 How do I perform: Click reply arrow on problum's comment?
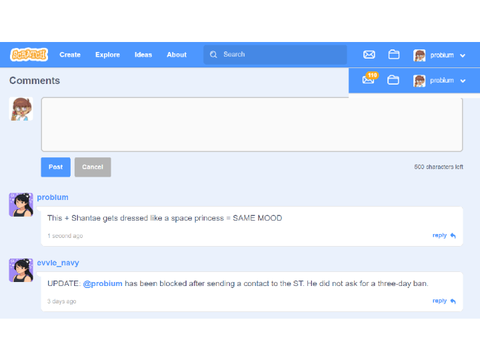(453, 236)
